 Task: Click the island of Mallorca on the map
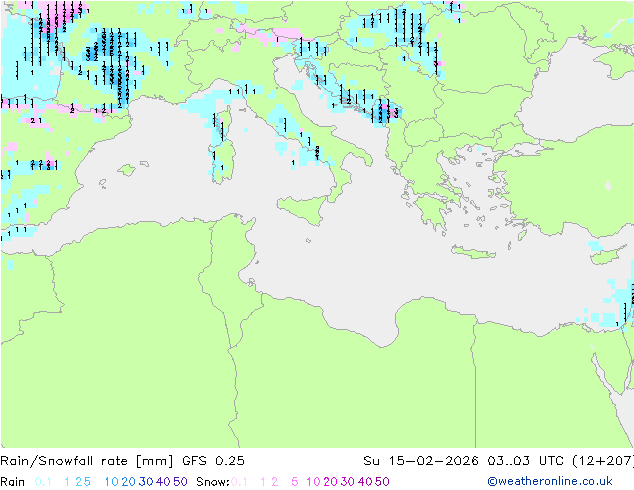pos(127,170)
